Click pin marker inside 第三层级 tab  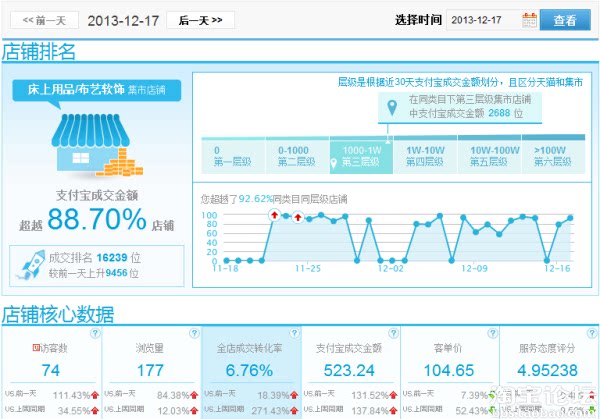pos(334,163)
